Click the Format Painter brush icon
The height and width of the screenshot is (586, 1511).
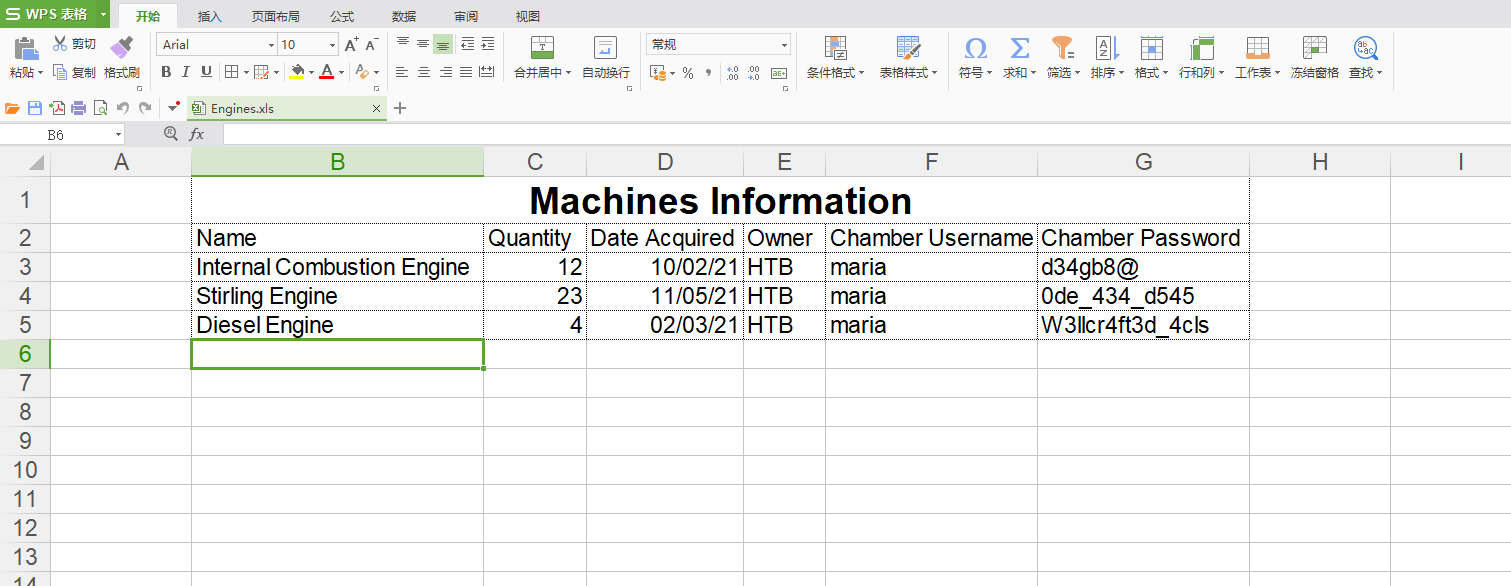pyautogui.click(x=121, y=47)
